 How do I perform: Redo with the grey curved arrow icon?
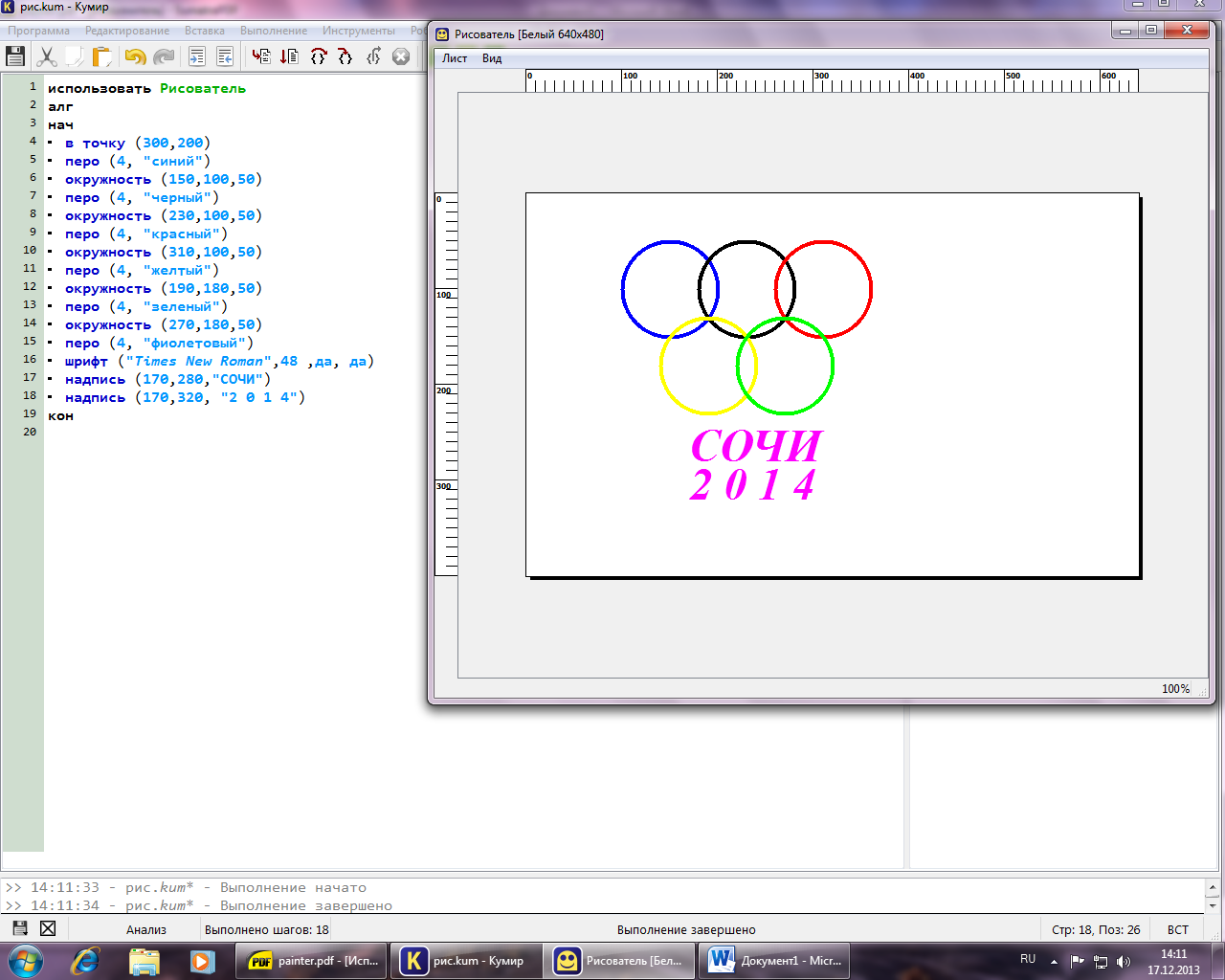tap(164, 56)
